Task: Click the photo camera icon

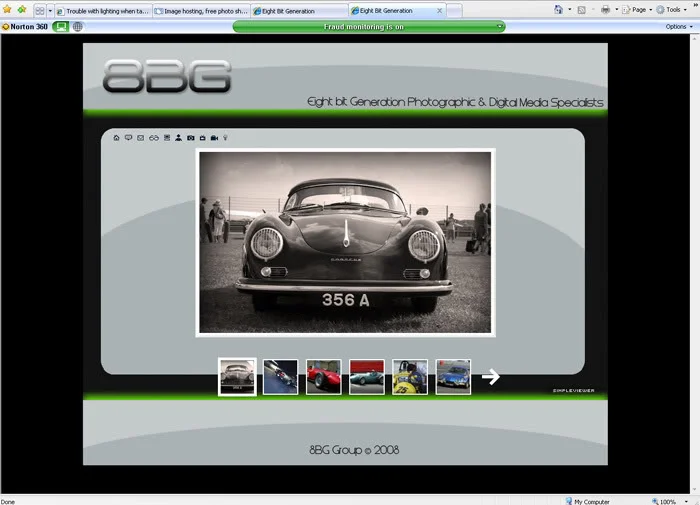Action: tap(191, 138)
